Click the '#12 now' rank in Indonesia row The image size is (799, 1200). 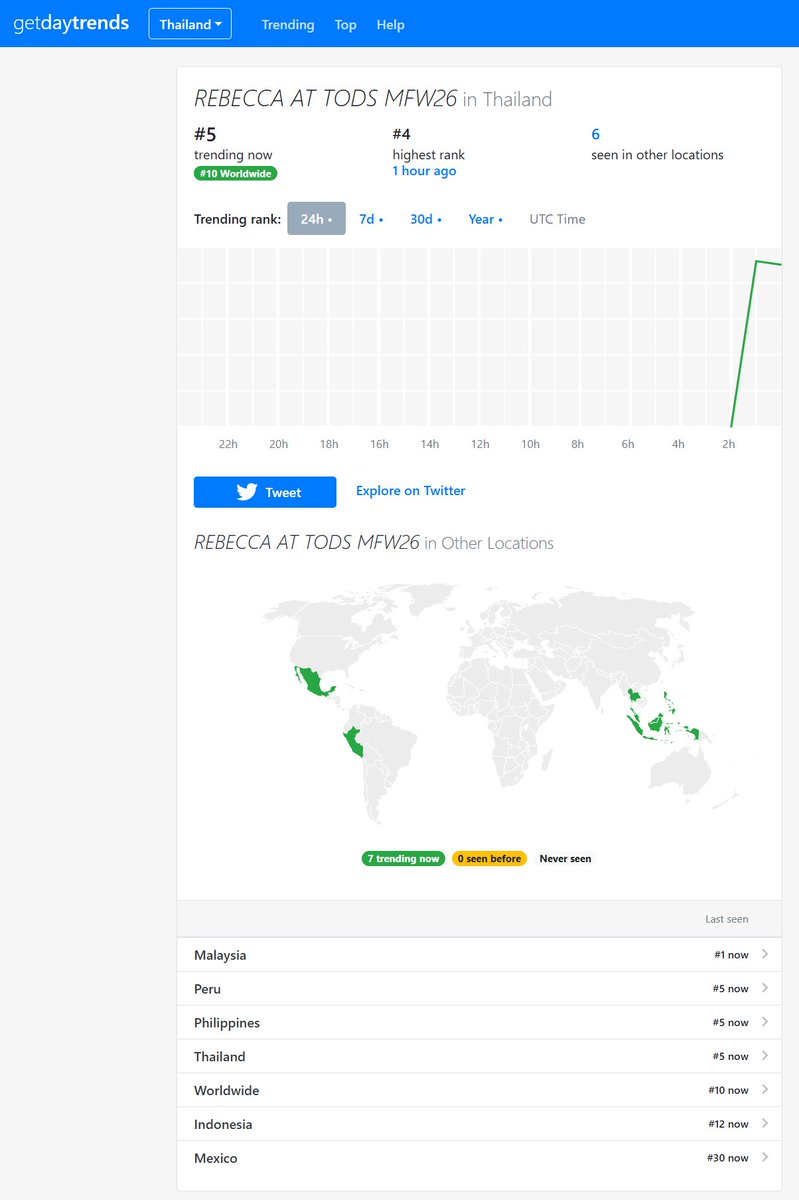pyautogui.click(x=728, y=1124)
